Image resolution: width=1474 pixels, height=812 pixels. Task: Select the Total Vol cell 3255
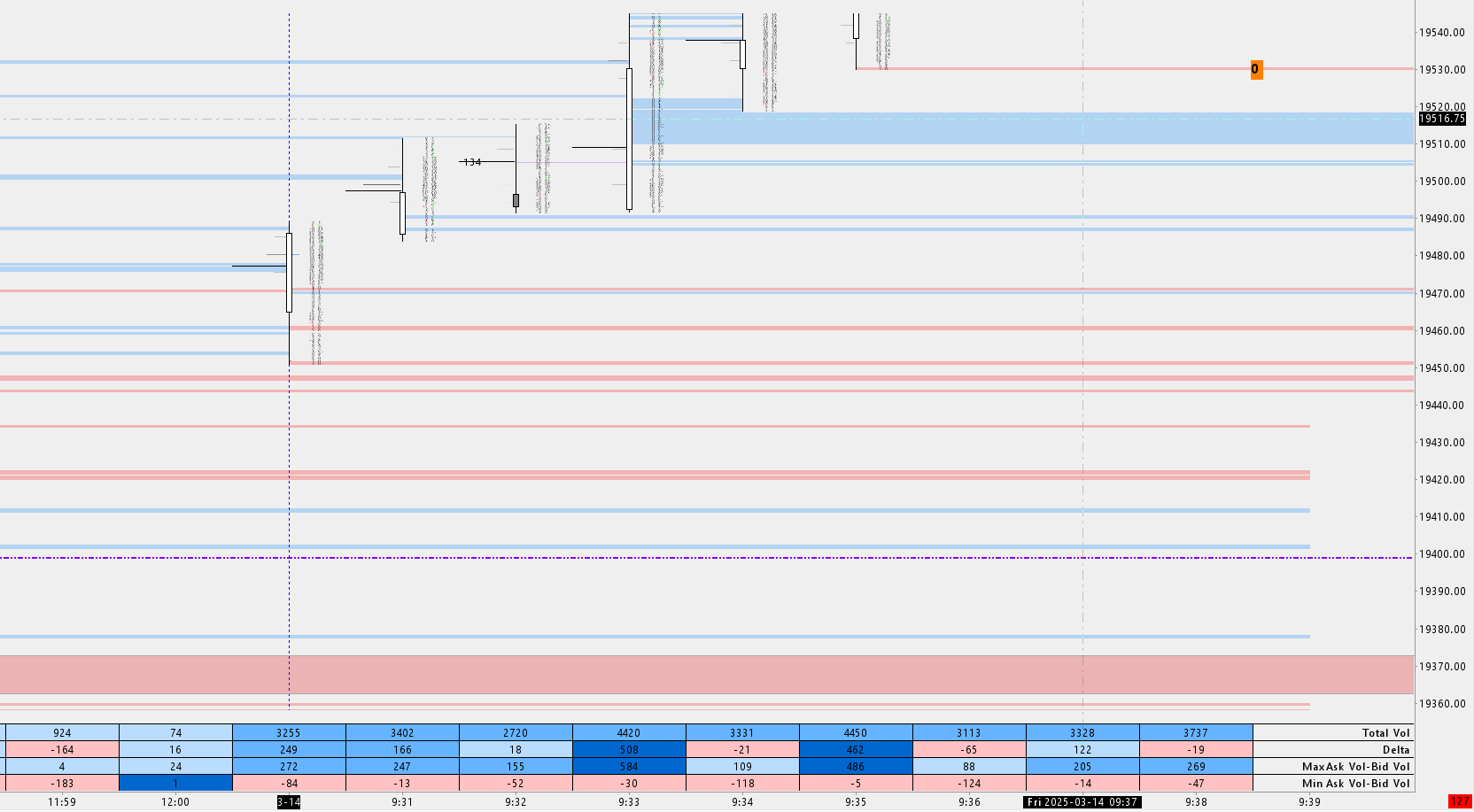click(289, 732)
